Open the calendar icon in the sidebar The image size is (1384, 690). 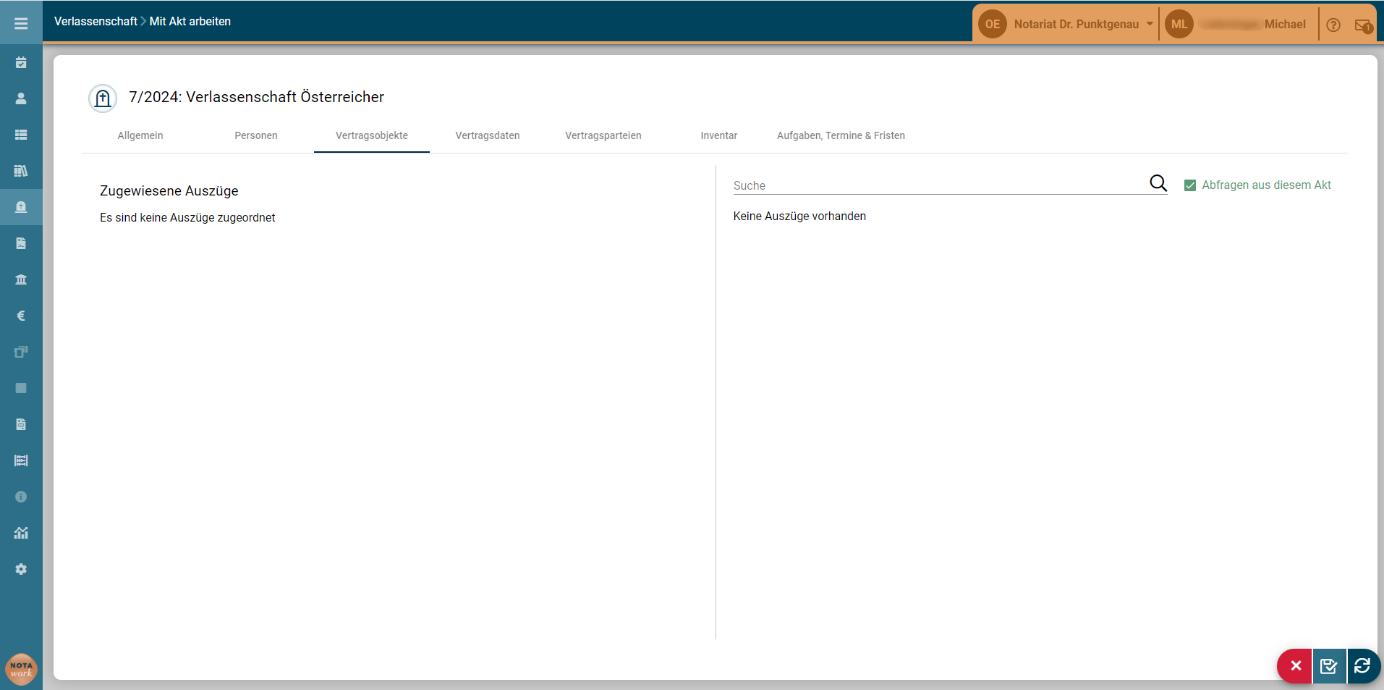point(21,62)
